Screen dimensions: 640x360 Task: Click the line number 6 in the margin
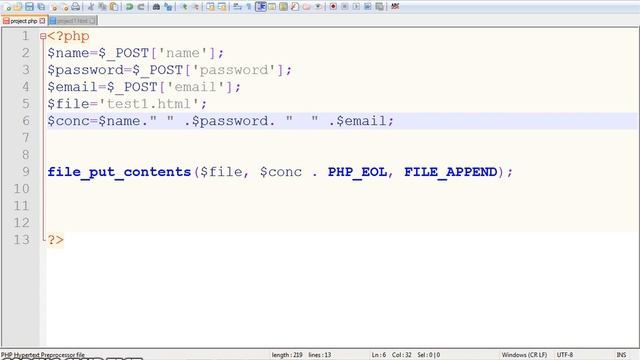(26, 121)
